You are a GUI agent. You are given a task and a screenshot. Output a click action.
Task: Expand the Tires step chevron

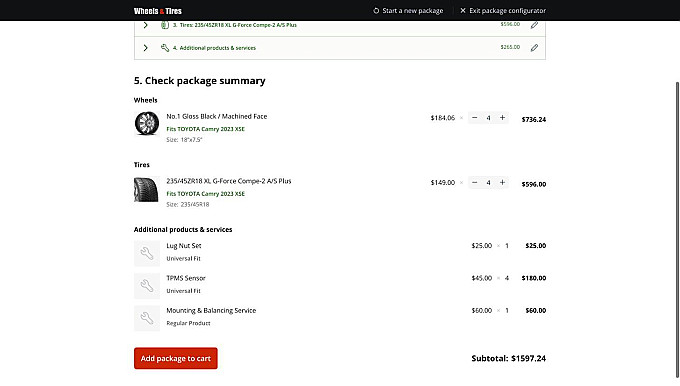click(x=146, y=25)
